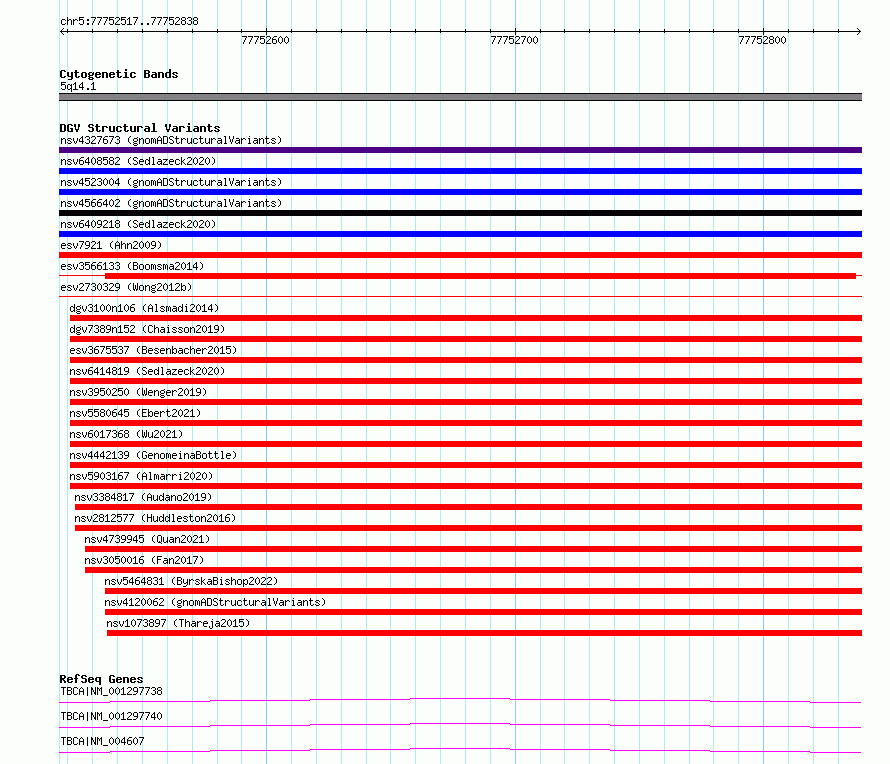Select nsv6414819 (Sedlazeck2020) label
This screenshot has height=764, width=890.
147,371
